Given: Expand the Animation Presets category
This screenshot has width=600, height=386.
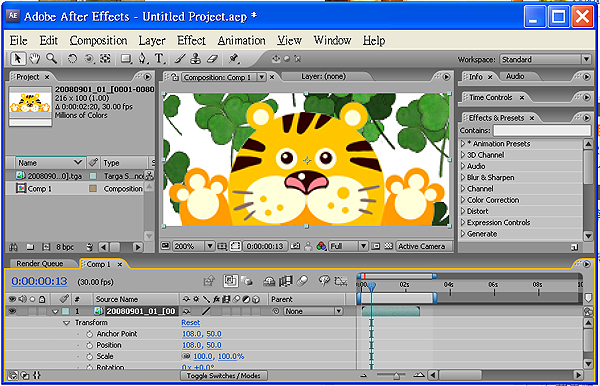Looking at the screenshot, I should point(463,144).
